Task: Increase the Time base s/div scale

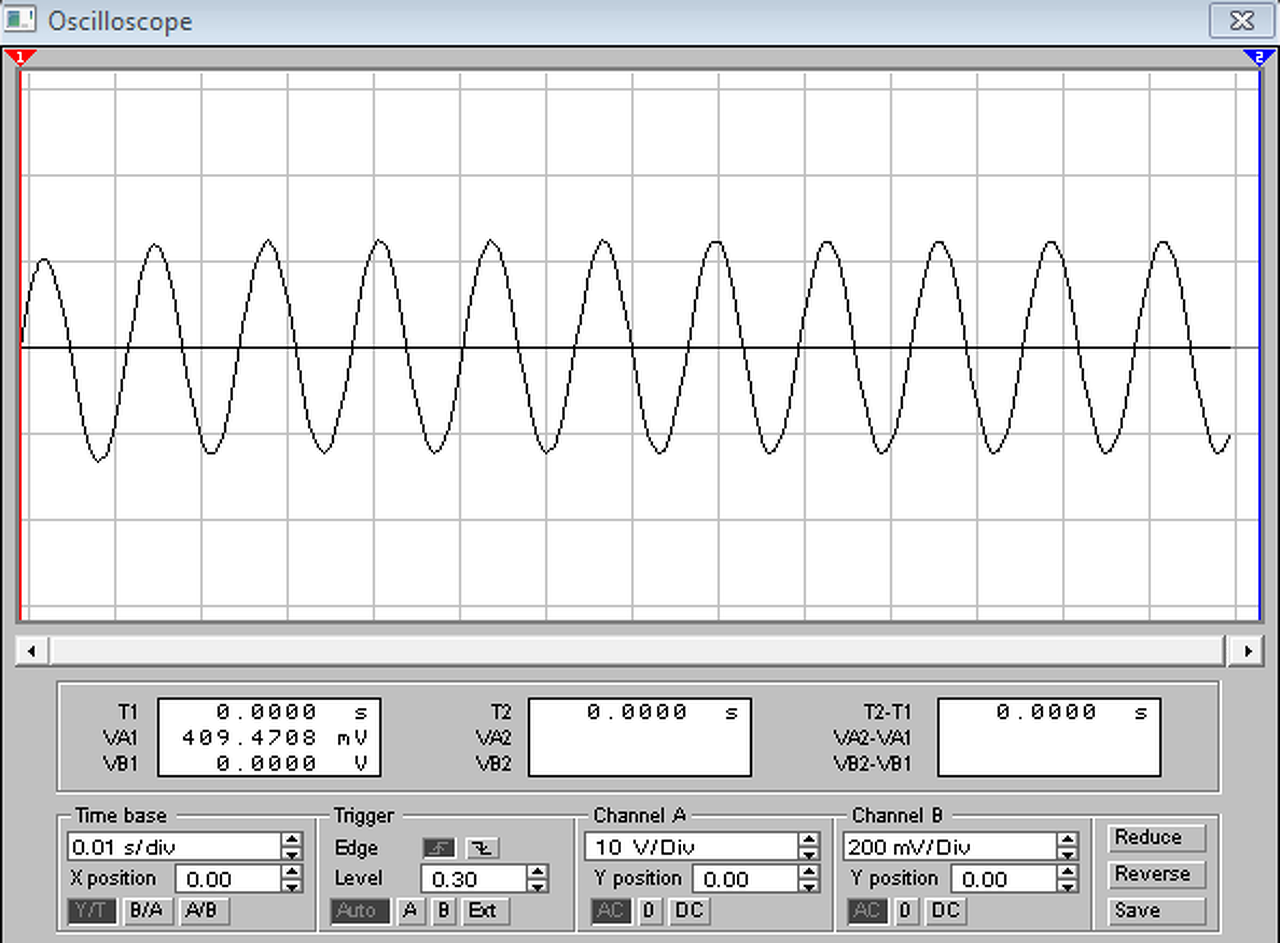Action: point(292,840)
